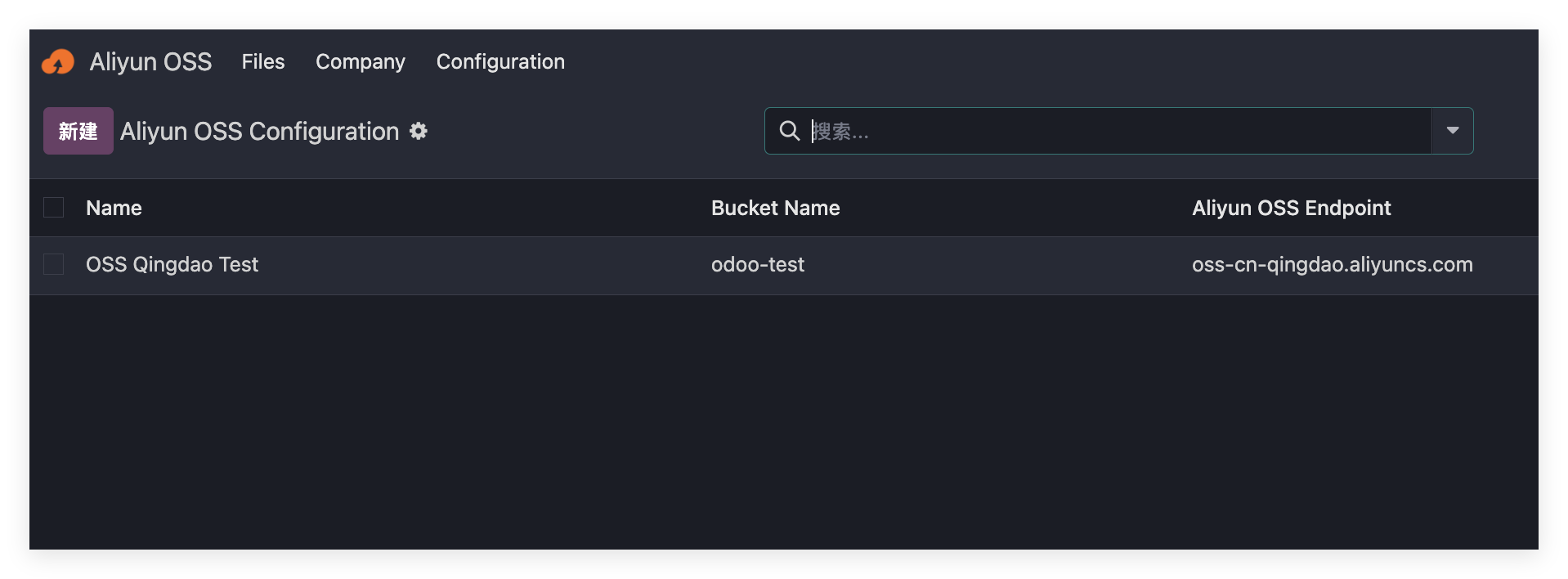Open the Company menu
Viewport: 1568px width, 579px height.
coord(361,62)
